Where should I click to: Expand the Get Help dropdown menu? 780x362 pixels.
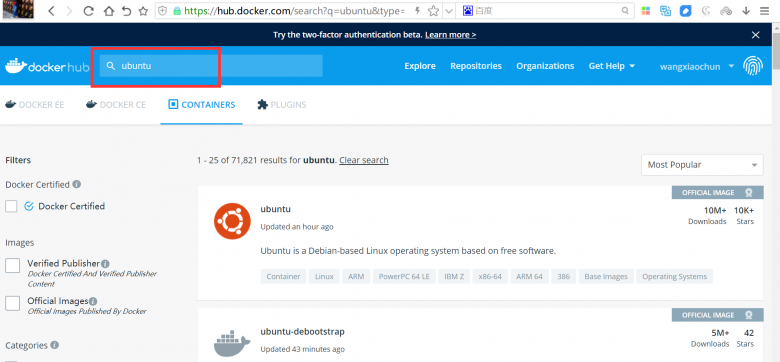[x=612, y=66]
